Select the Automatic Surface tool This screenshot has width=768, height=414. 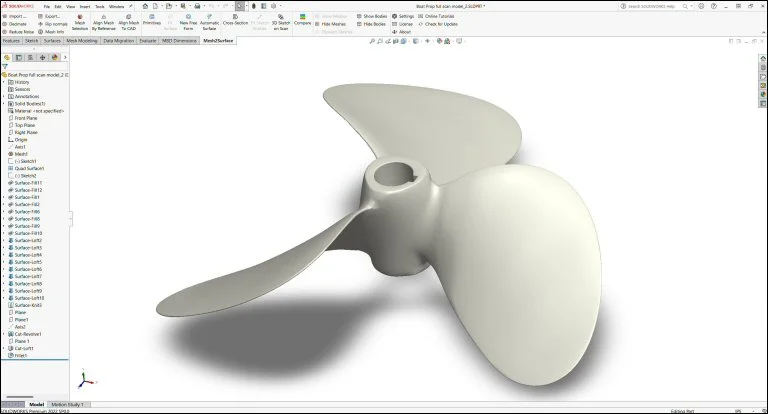point(209,22)
